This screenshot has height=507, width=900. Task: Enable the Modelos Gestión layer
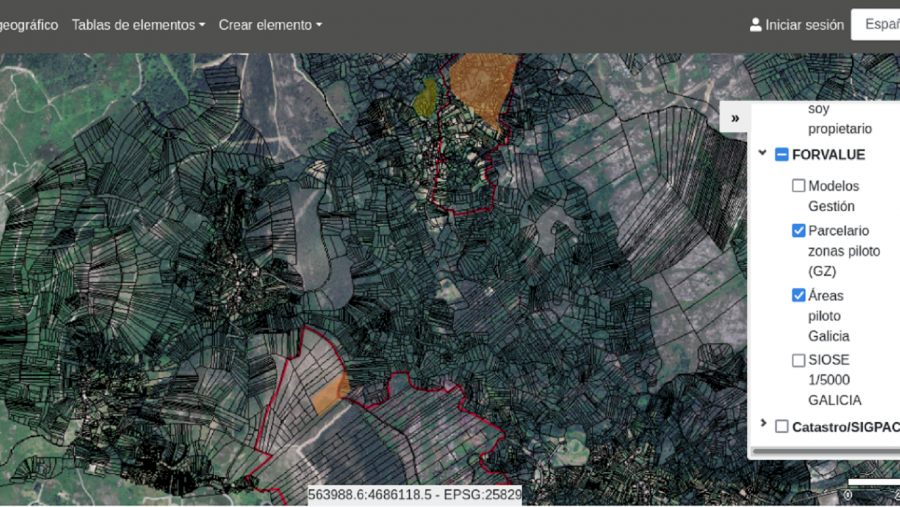798,186
